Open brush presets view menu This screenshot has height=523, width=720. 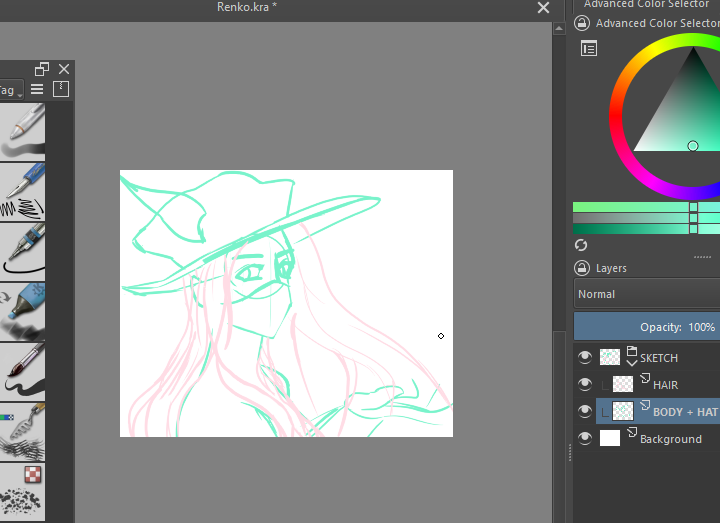[x=37, y=89]
